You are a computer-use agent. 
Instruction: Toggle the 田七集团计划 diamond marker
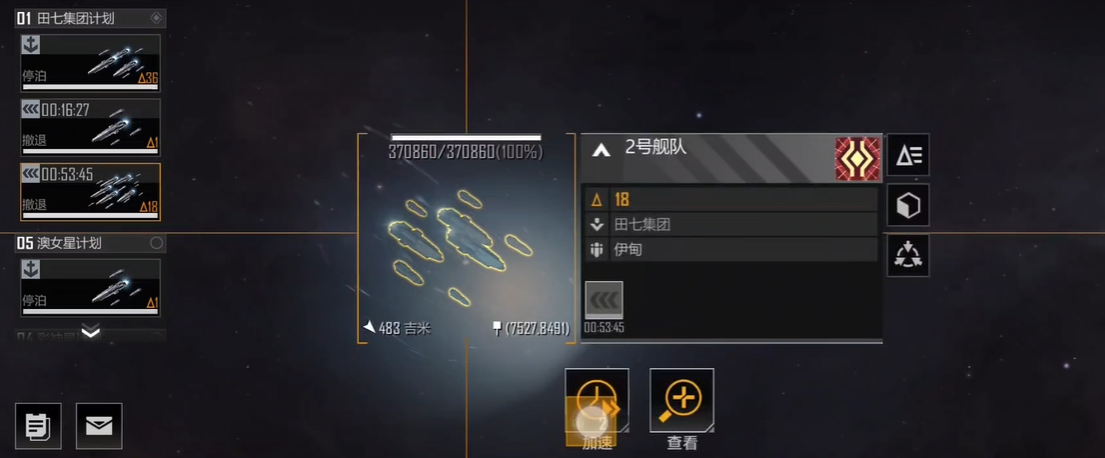156,18
